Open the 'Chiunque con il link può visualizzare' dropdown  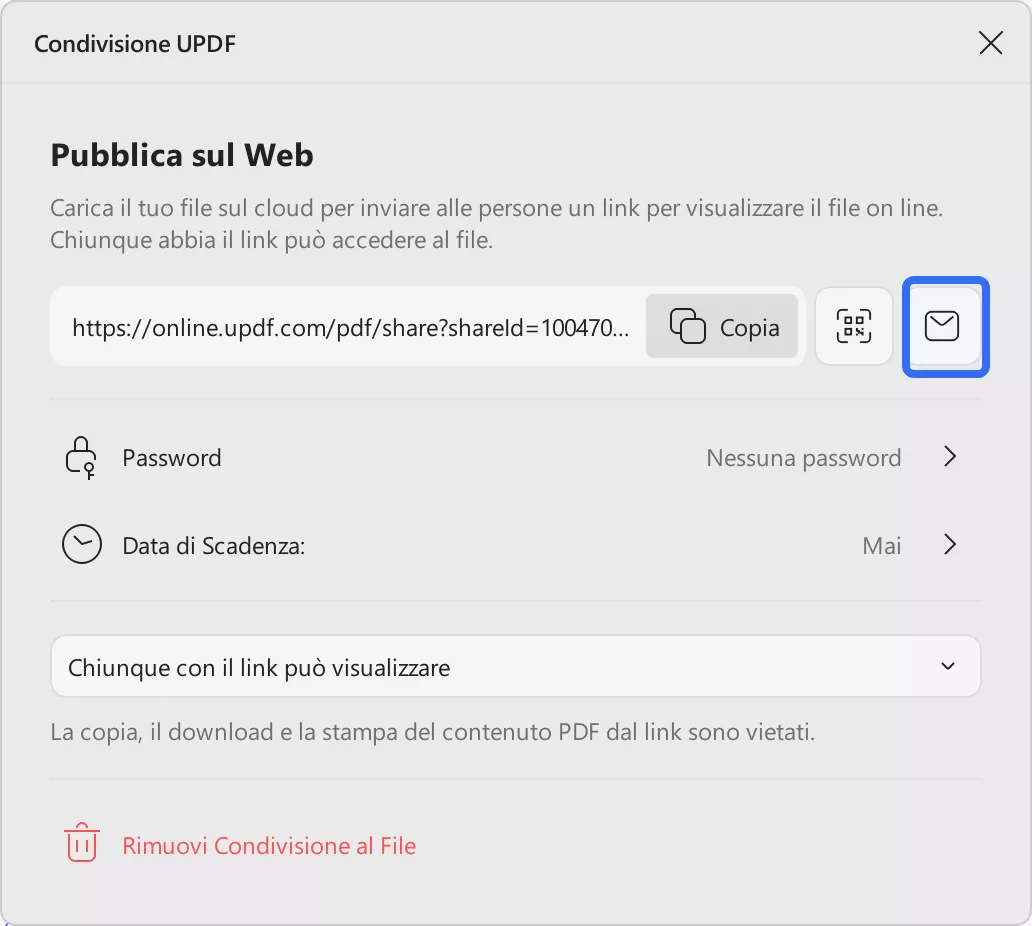[x=516, y=666]
